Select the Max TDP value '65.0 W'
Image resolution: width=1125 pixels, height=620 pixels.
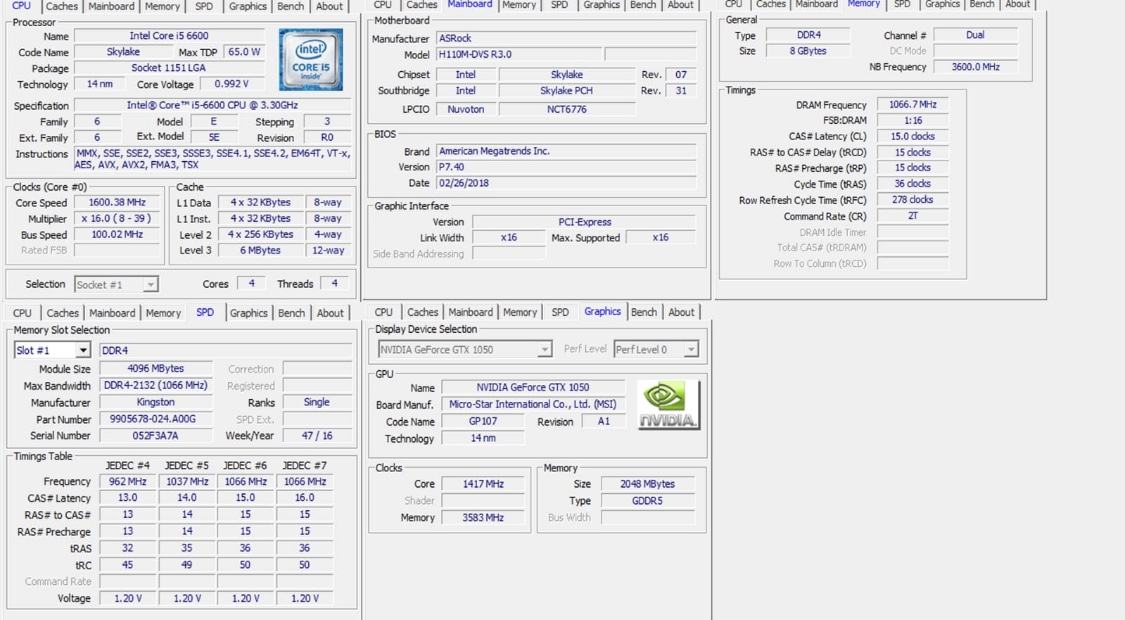click(x=244, y=52)
